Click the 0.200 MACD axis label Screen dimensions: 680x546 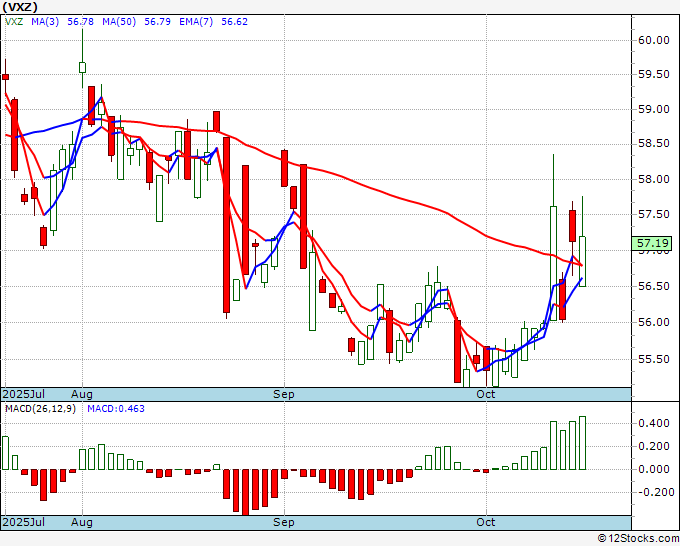coord(654,446)
